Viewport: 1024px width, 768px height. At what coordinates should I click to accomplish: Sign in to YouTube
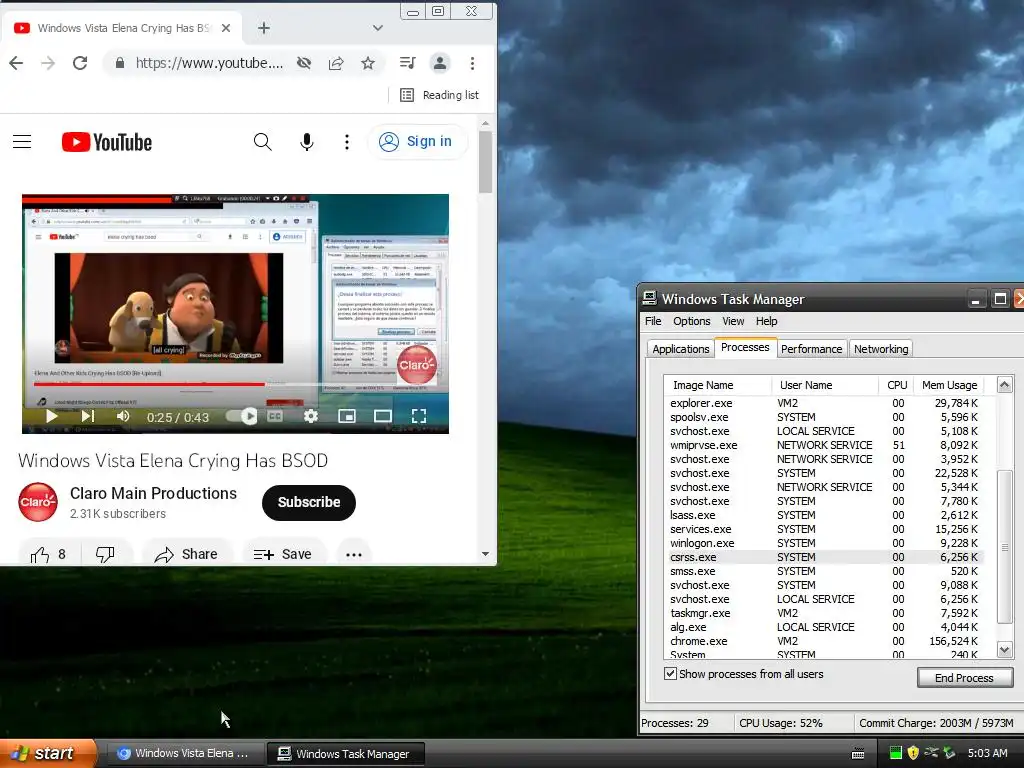pyautogui.click(x=417, y=142)
